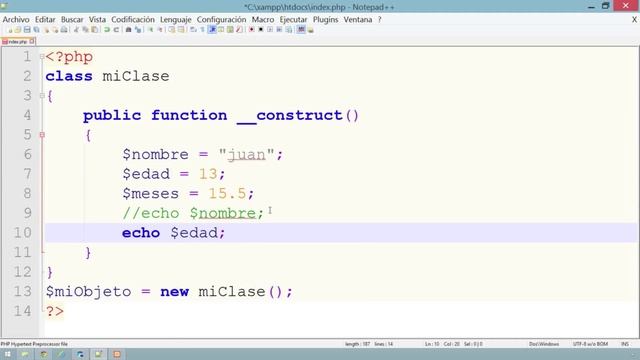Image resolution: width=640 pixels, height=360 pixels.
Task: Click line number 13 in the margin
Action: tap(22, 291)
